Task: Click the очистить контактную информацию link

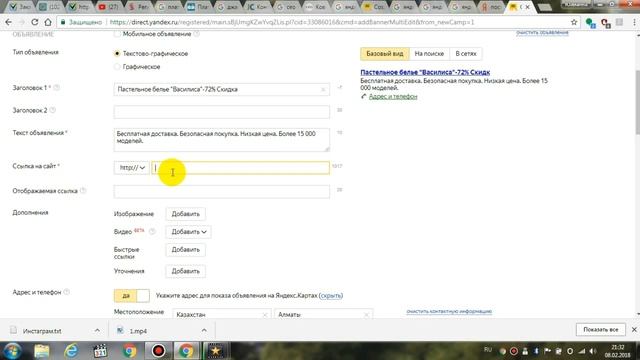Action: [449, 311]
